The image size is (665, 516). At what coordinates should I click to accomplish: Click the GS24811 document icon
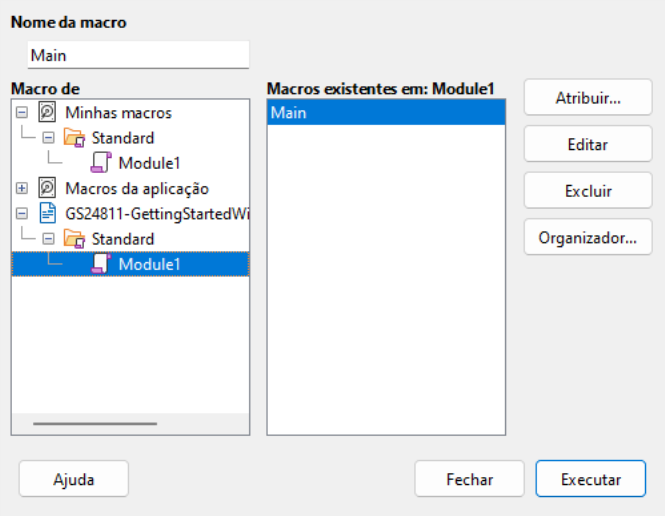tap(47, 213)
